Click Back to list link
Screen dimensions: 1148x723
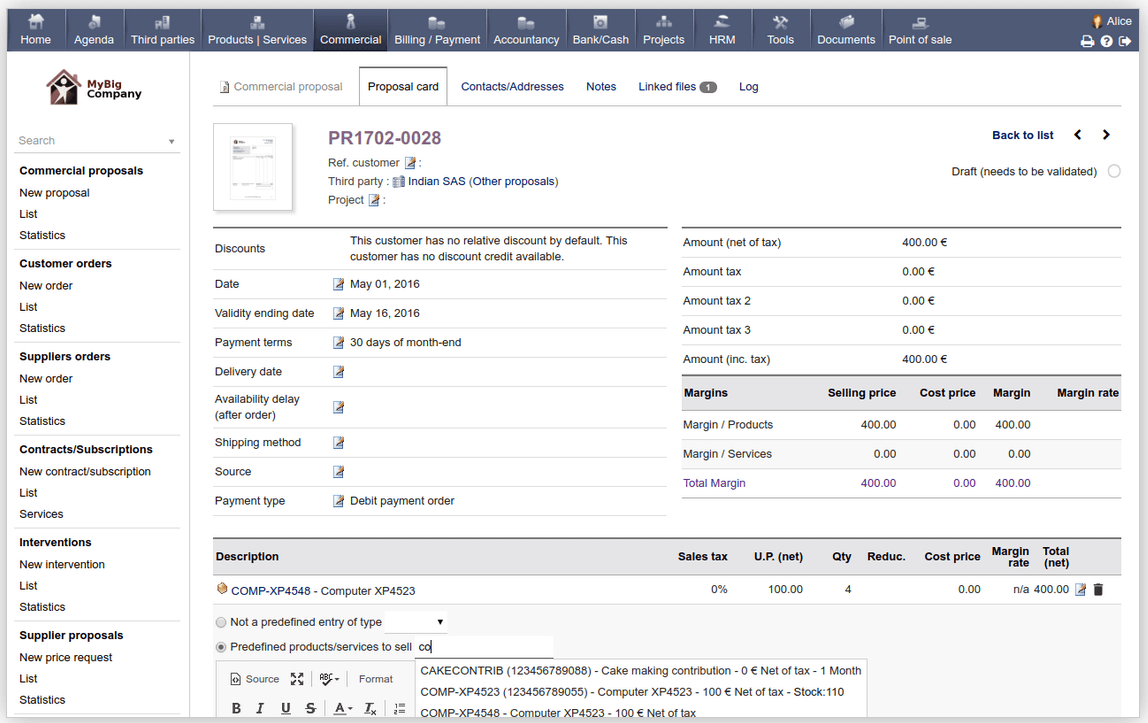(x=1022, y=135)
